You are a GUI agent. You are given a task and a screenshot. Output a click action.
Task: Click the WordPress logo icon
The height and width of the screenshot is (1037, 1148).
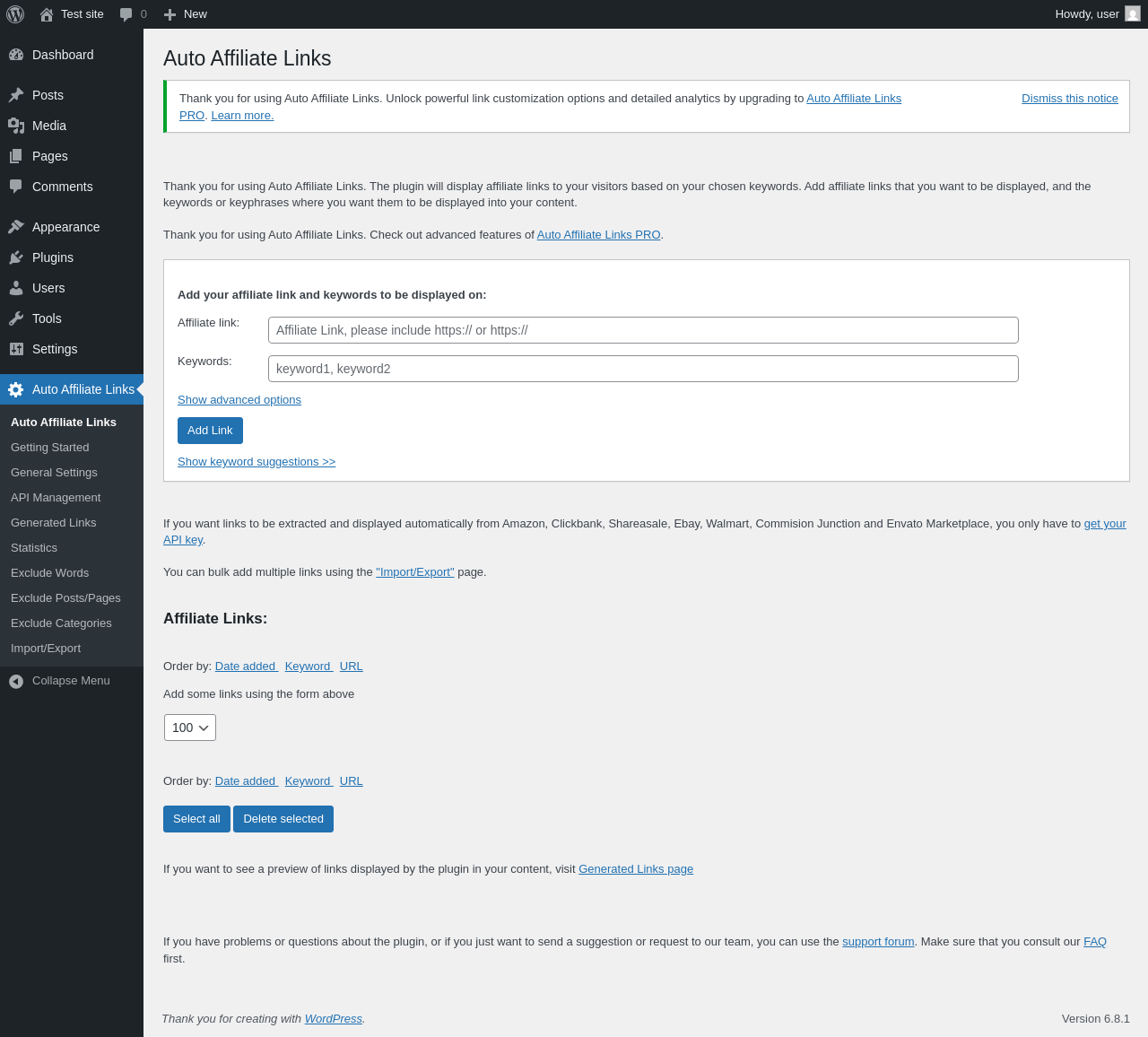pos(15,14)
